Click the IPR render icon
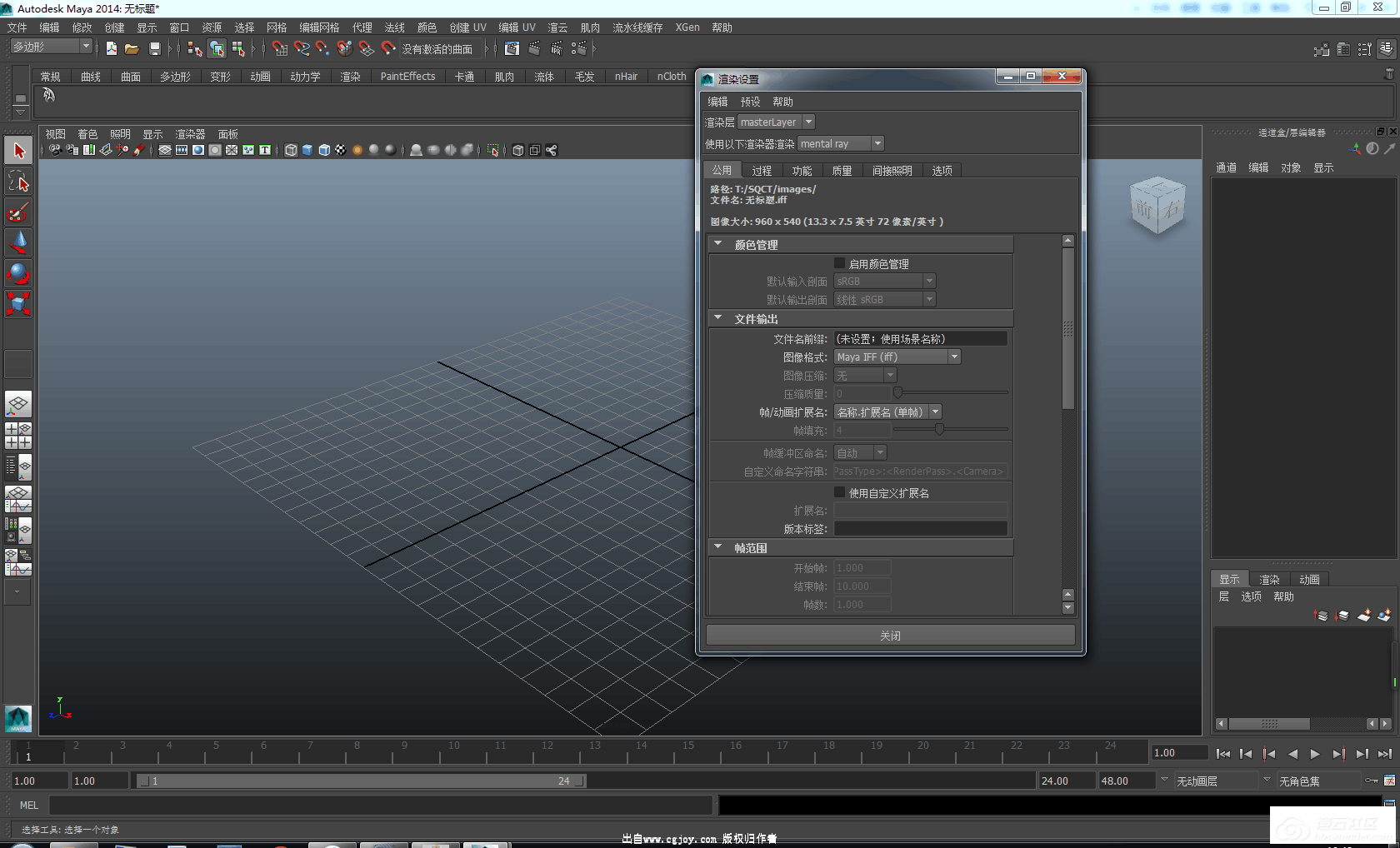This screenshot has height=848, width=1400. 557,49
